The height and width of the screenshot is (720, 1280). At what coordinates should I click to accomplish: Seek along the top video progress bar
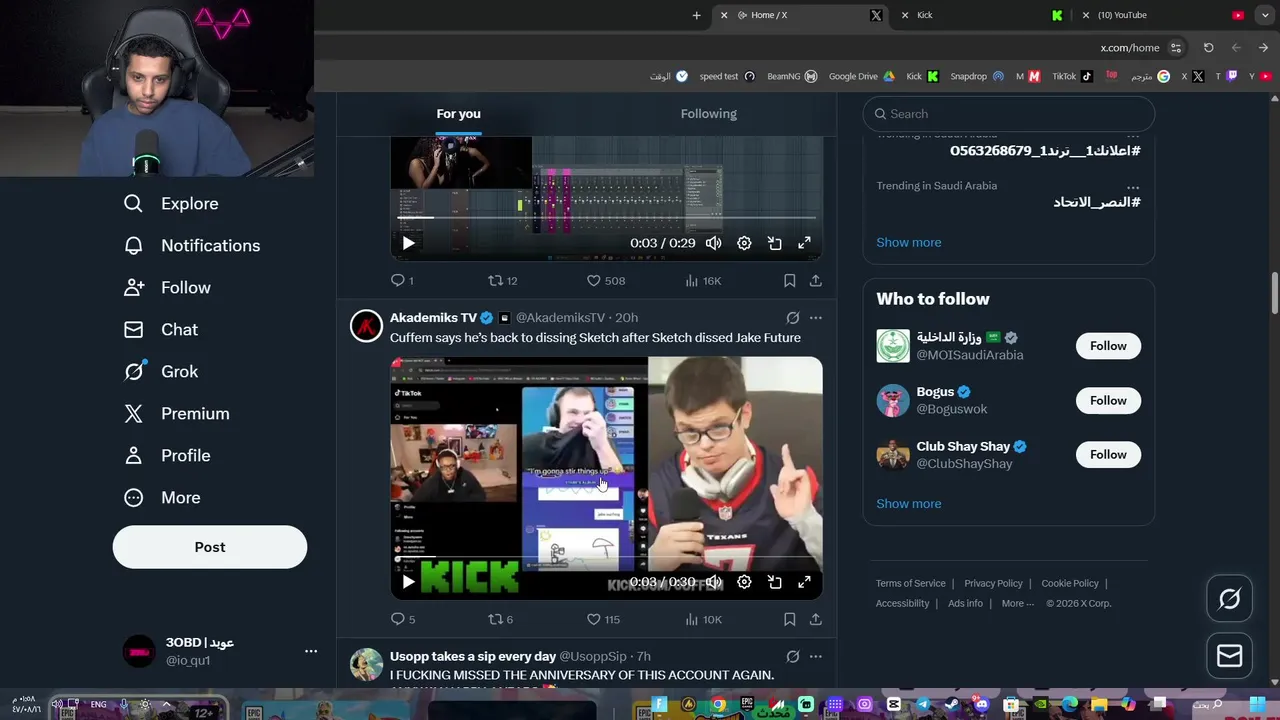[606, 217]
